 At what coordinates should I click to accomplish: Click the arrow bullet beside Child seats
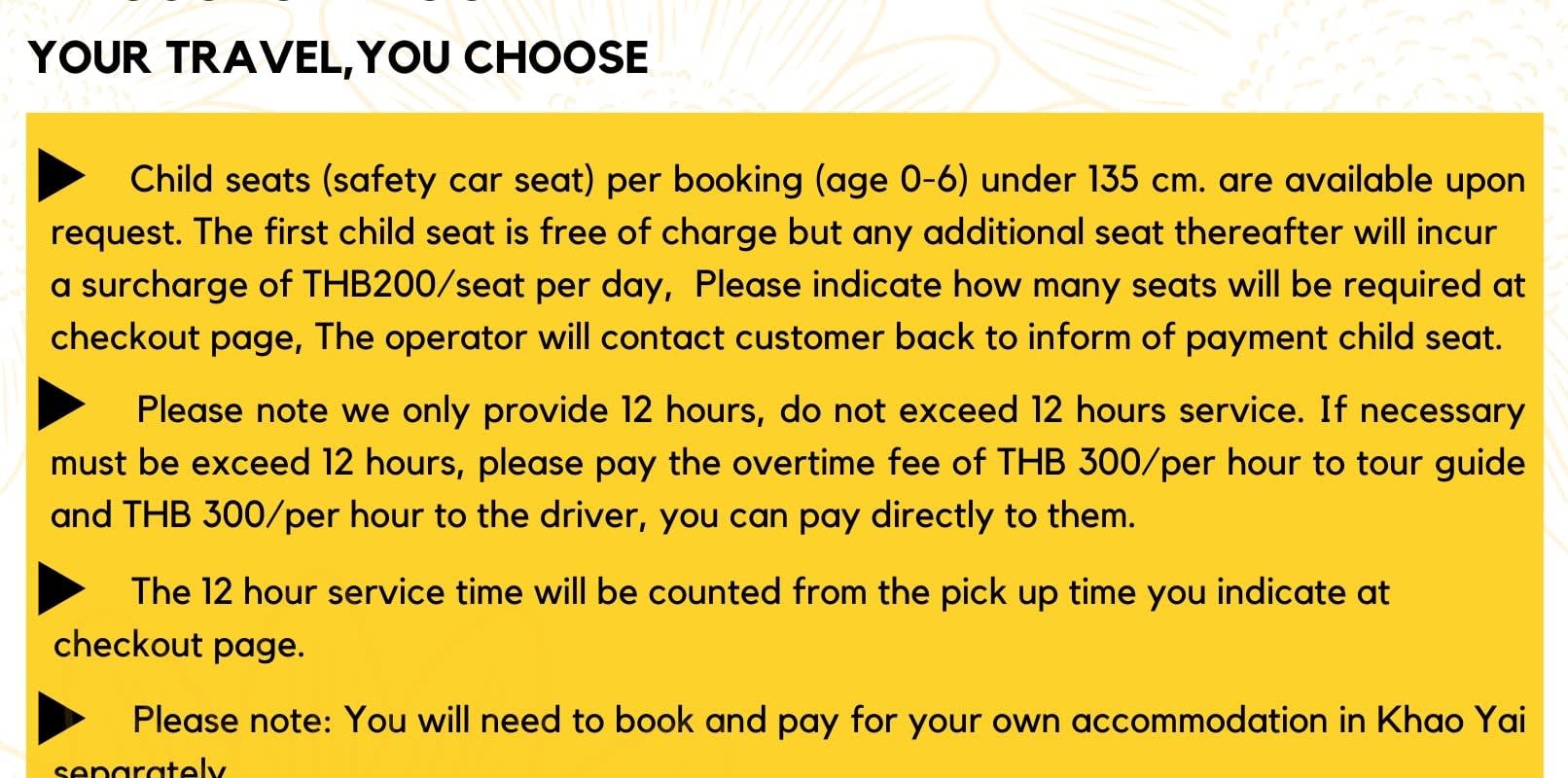pyautogui.click(x=60, y=178)
